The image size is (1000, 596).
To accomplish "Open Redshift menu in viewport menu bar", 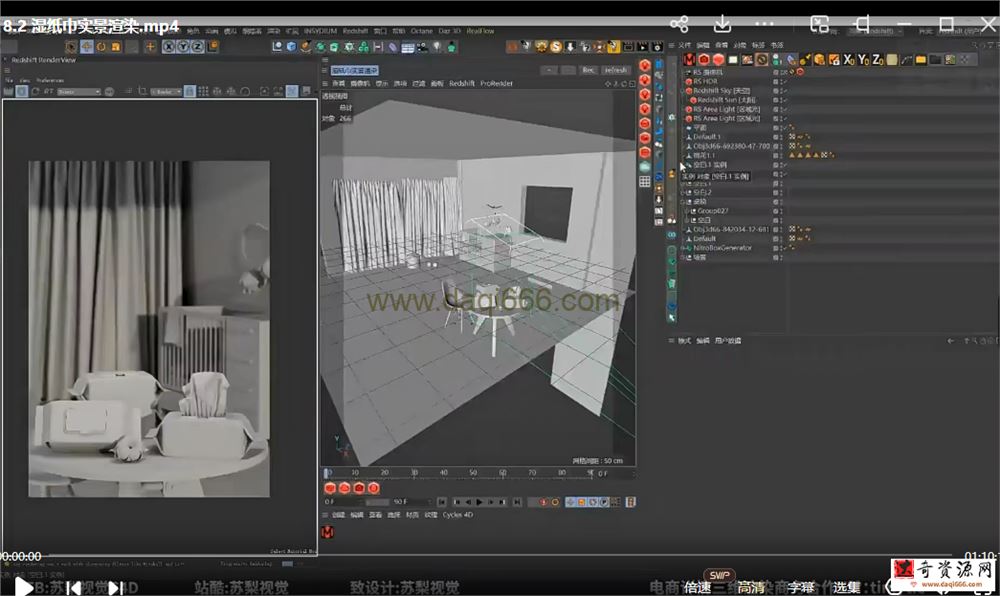I will (x=462, y=84).
